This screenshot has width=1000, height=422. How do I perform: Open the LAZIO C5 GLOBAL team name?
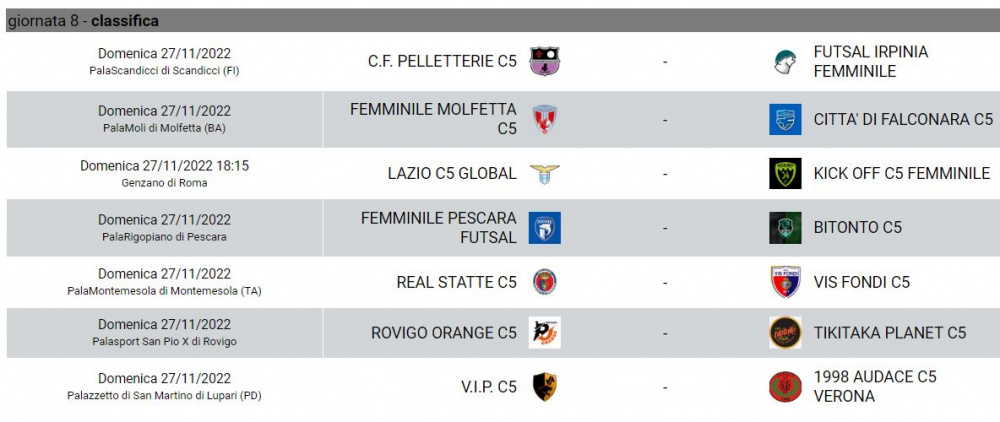click(x=452, y=173)
